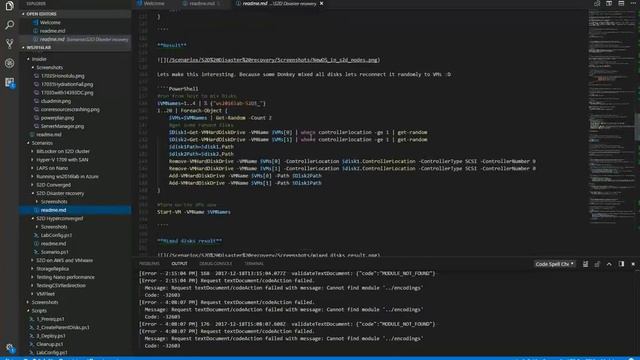The width and height of the screenshot is (640, 360).
Task: Expand the LAPS on Nano folder
Action: [x=52, y=168]
